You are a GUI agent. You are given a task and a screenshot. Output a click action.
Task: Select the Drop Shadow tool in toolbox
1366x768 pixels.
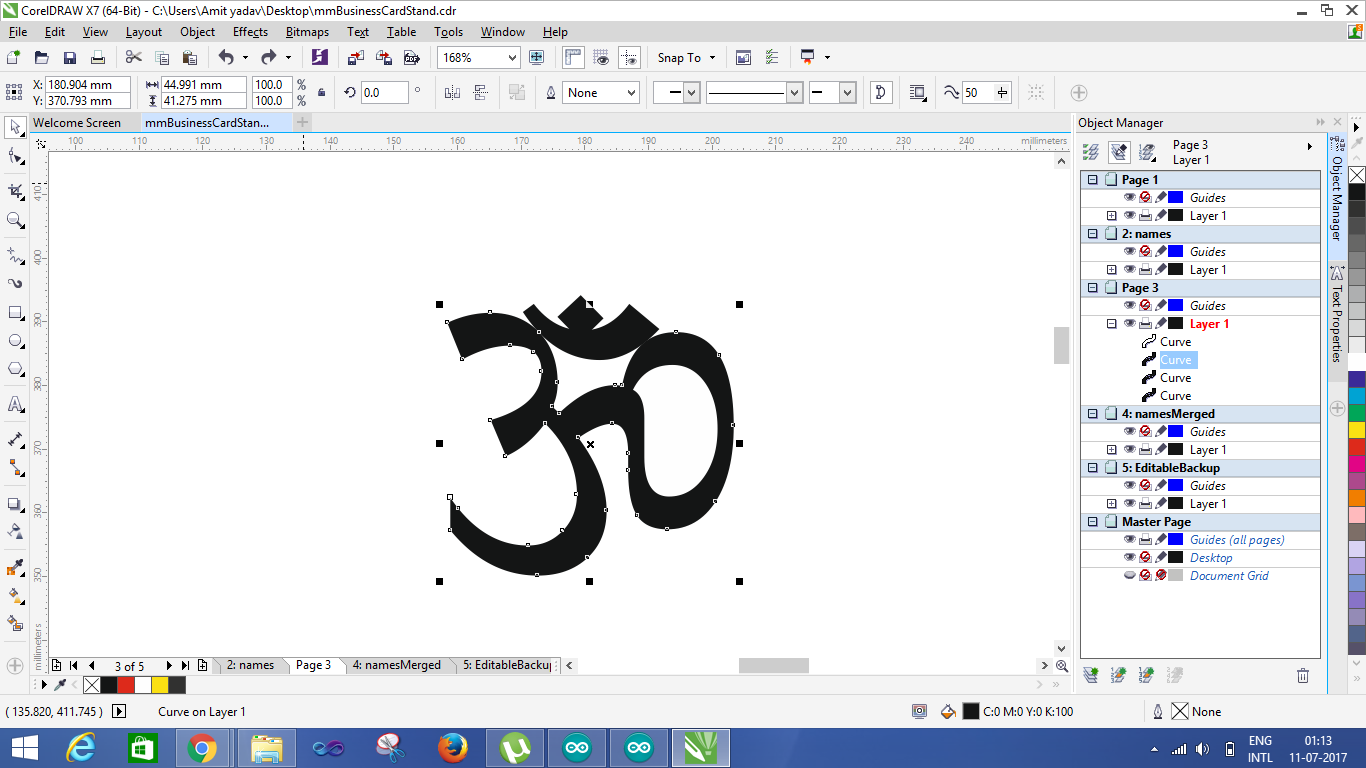pyautogui.click(x=15, y=504)
